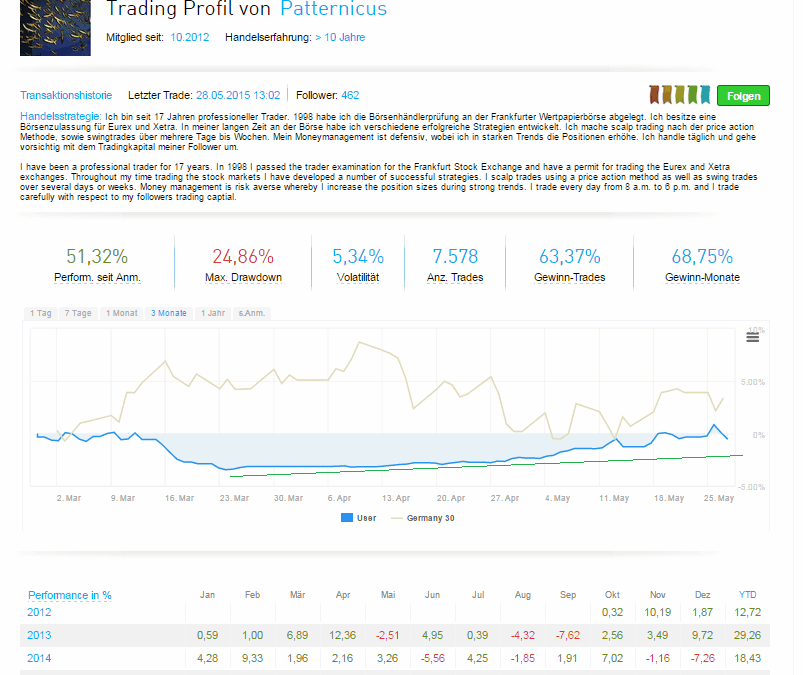The height and width of the screenshot is (675, 803).
Task: Select the 1 Monat chart range
Action: [x=121, y=313]
